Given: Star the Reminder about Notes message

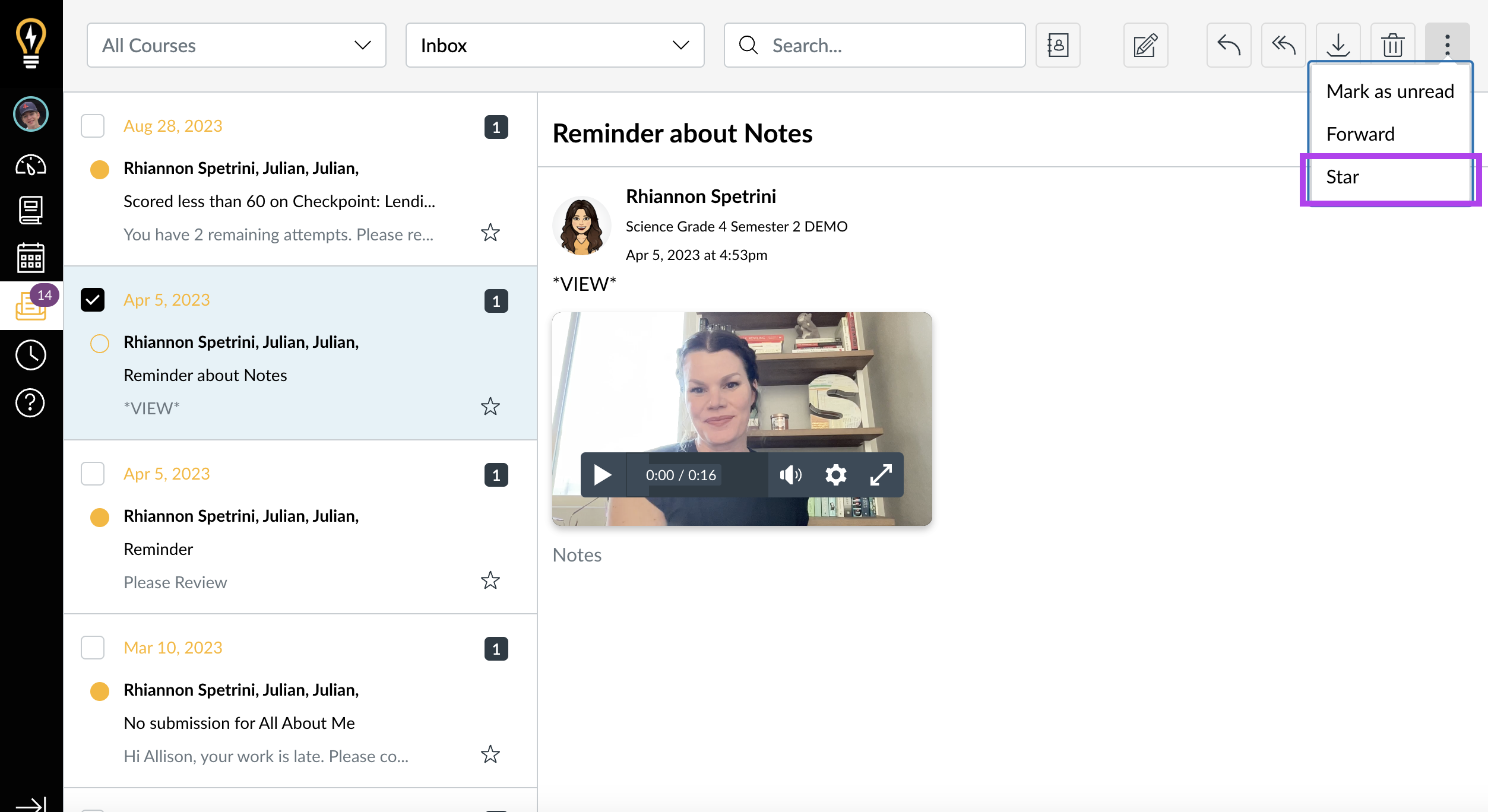Looking at the screenshot, I should pyautogui.click(x=490, y=406).
